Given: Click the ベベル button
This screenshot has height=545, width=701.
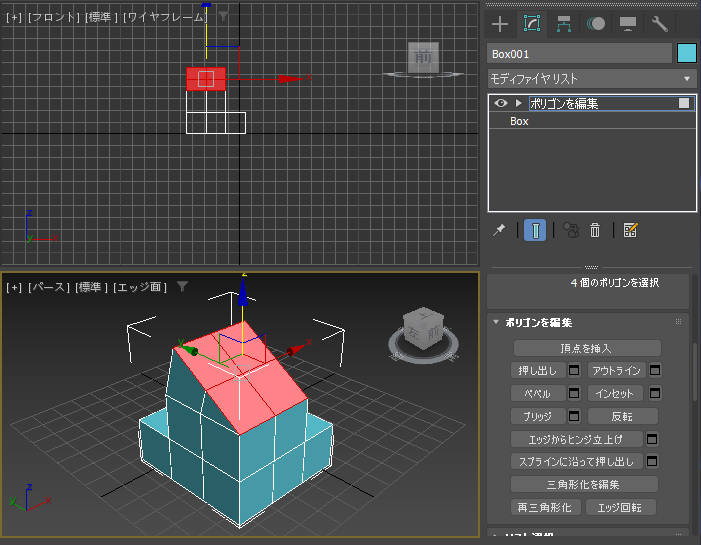Looking at the screenshot, I should 538,393.
